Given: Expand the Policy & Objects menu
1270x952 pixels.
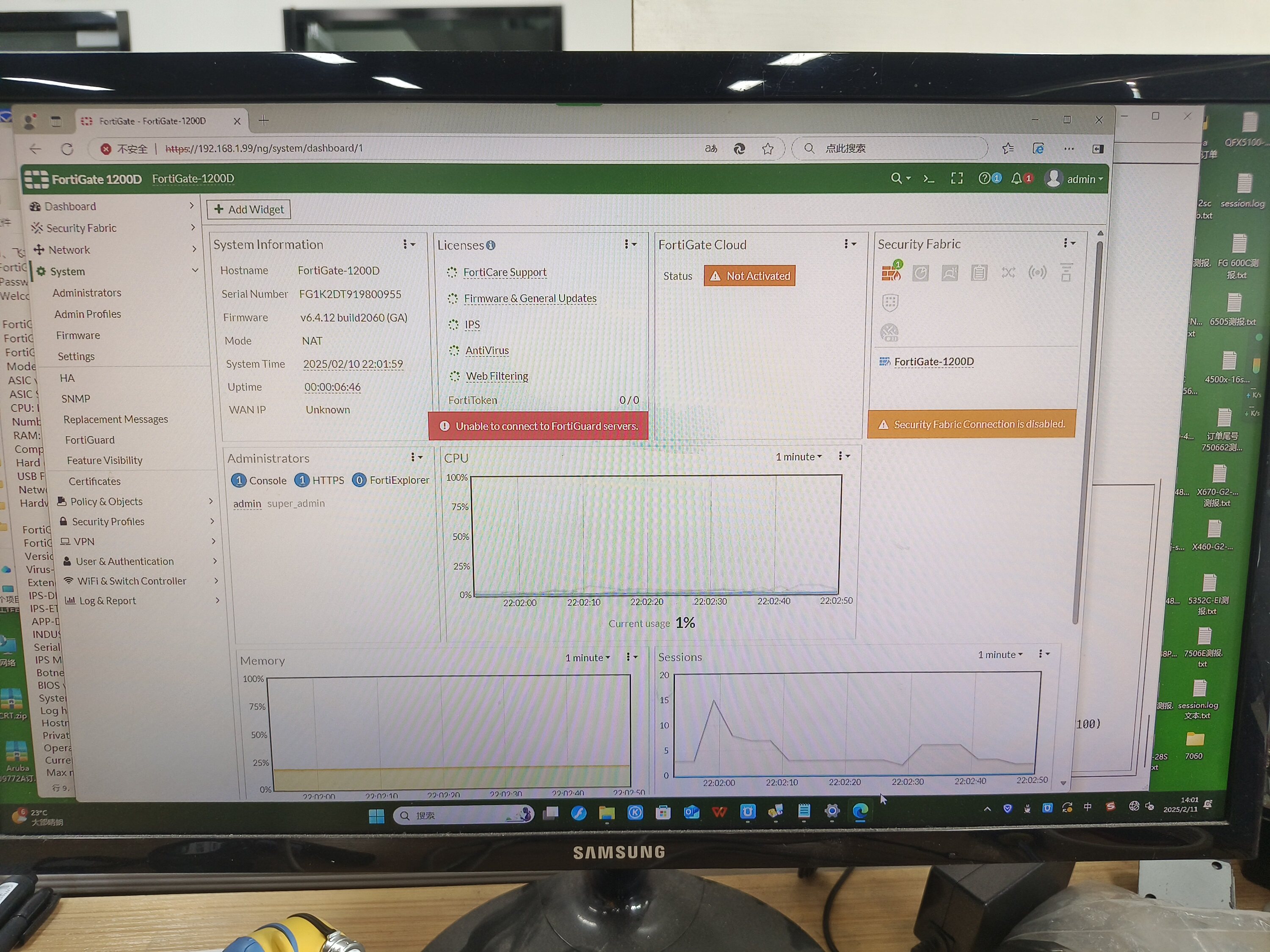Looking at the screenshot, I should pyautogui.click(x=136, y=501).
